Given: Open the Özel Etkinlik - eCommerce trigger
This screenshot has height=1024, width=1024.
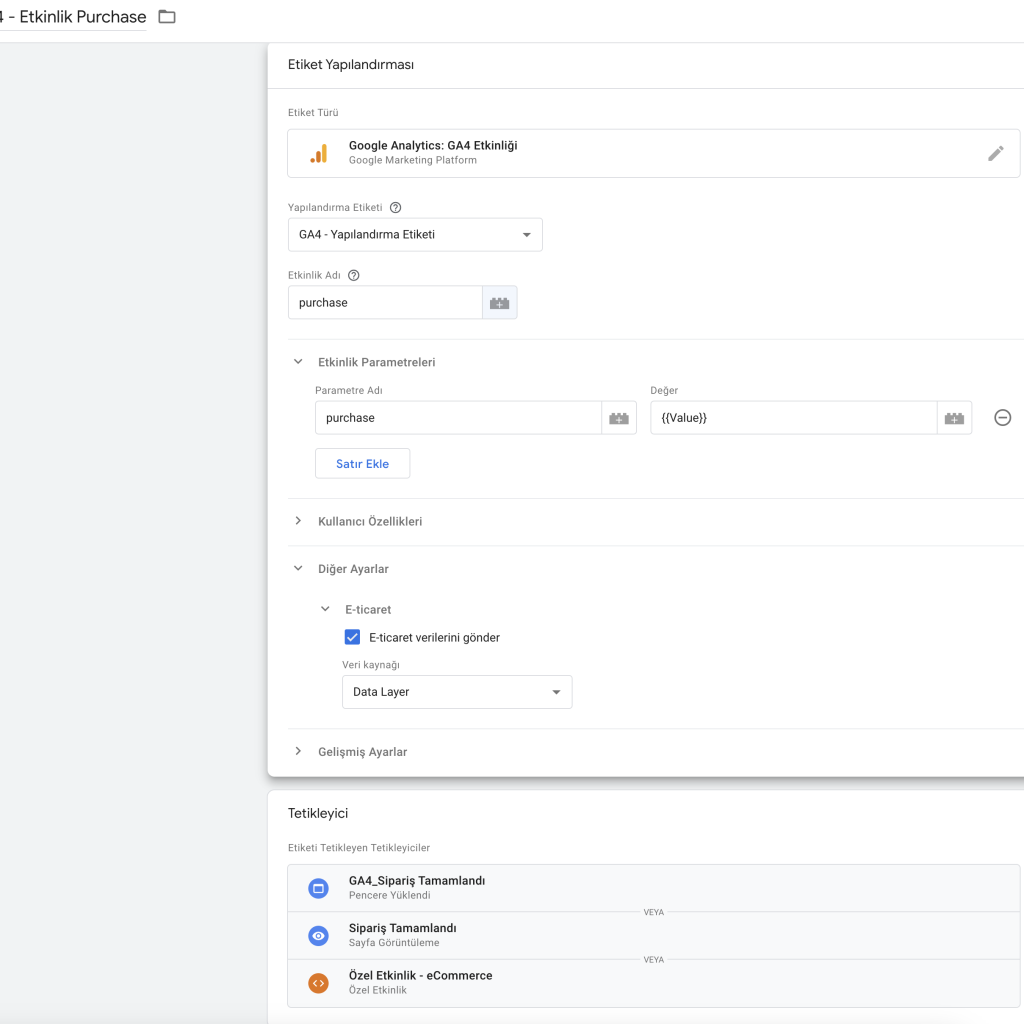Looking at the screenshot, I should point(420,982).
